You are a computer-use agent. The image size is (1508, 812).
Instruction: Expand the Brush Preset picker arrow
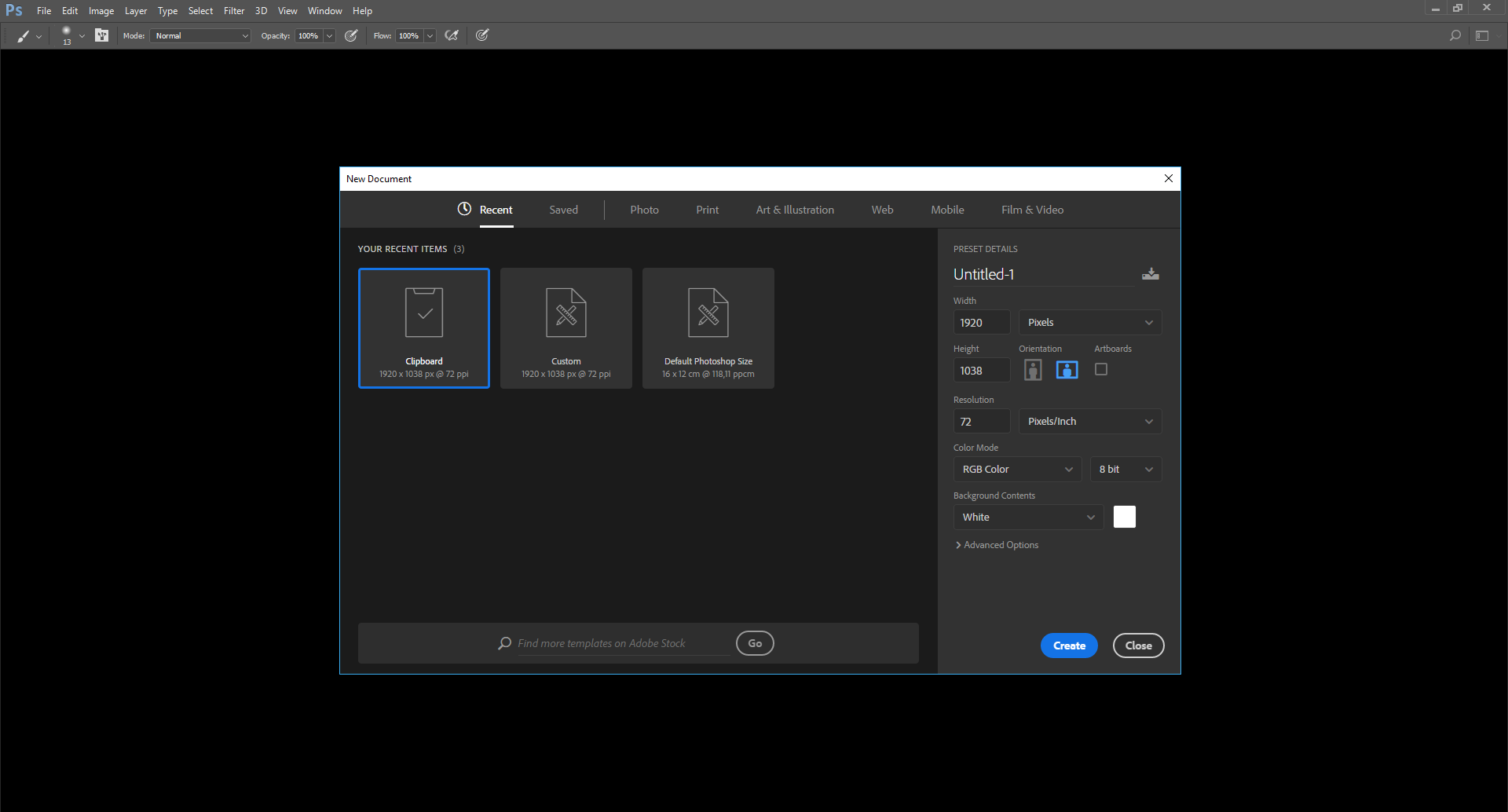point(82,36)
